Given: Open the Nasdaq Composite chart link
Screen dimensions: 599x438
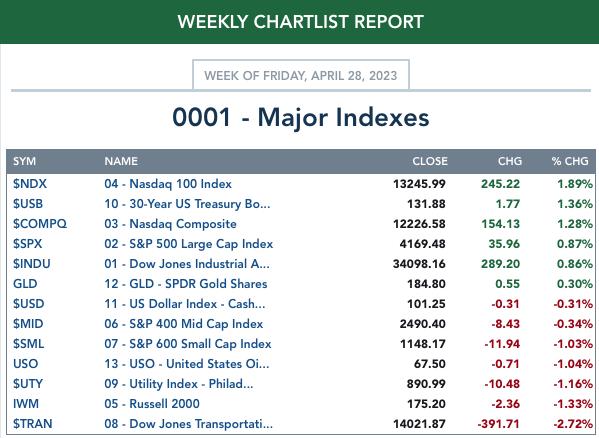Looking at the screenshot, I should pyautogui.click(x=170, y=224).
